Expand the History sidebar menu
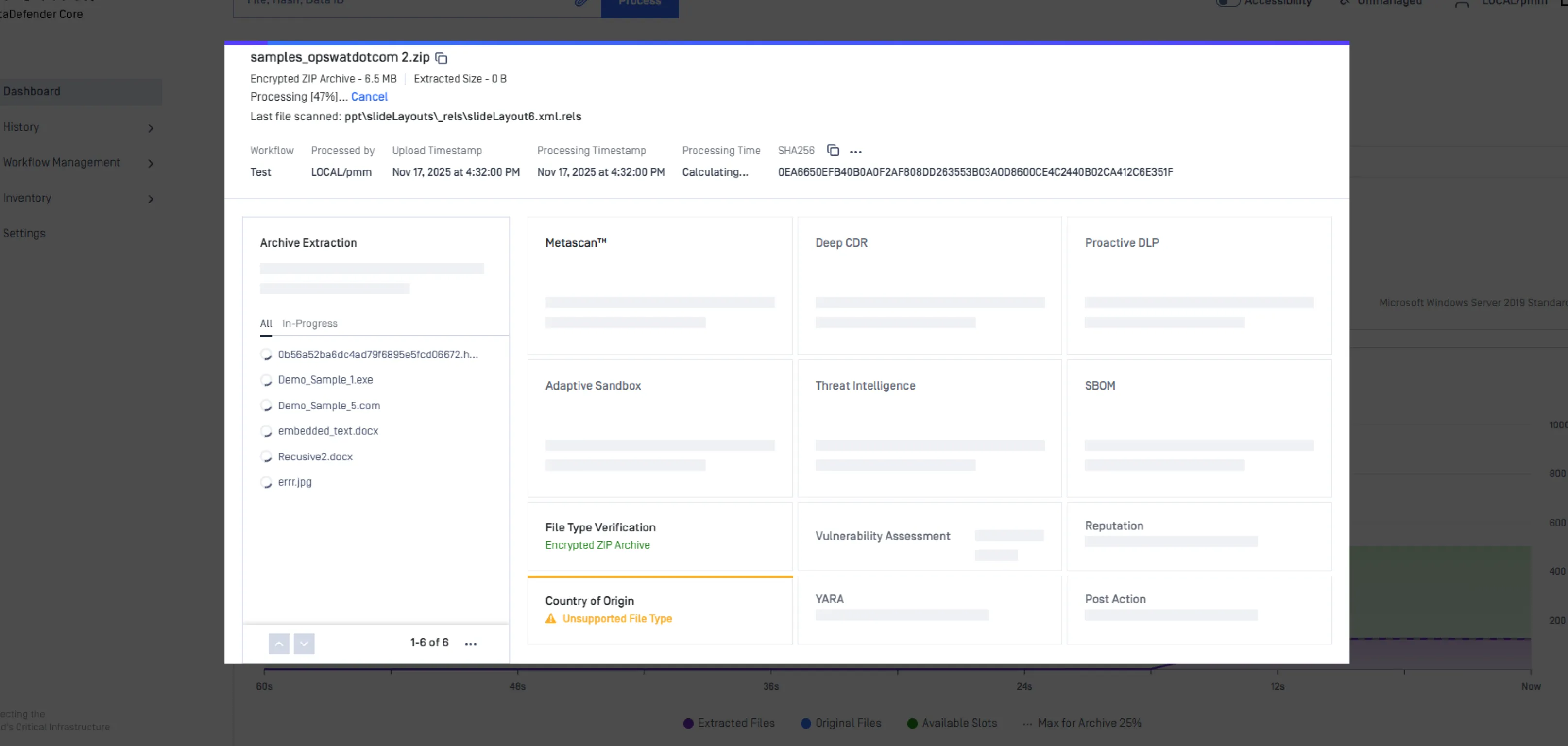Image resolution: width=1568 pixels, height=746 pixels. (151, 128)
